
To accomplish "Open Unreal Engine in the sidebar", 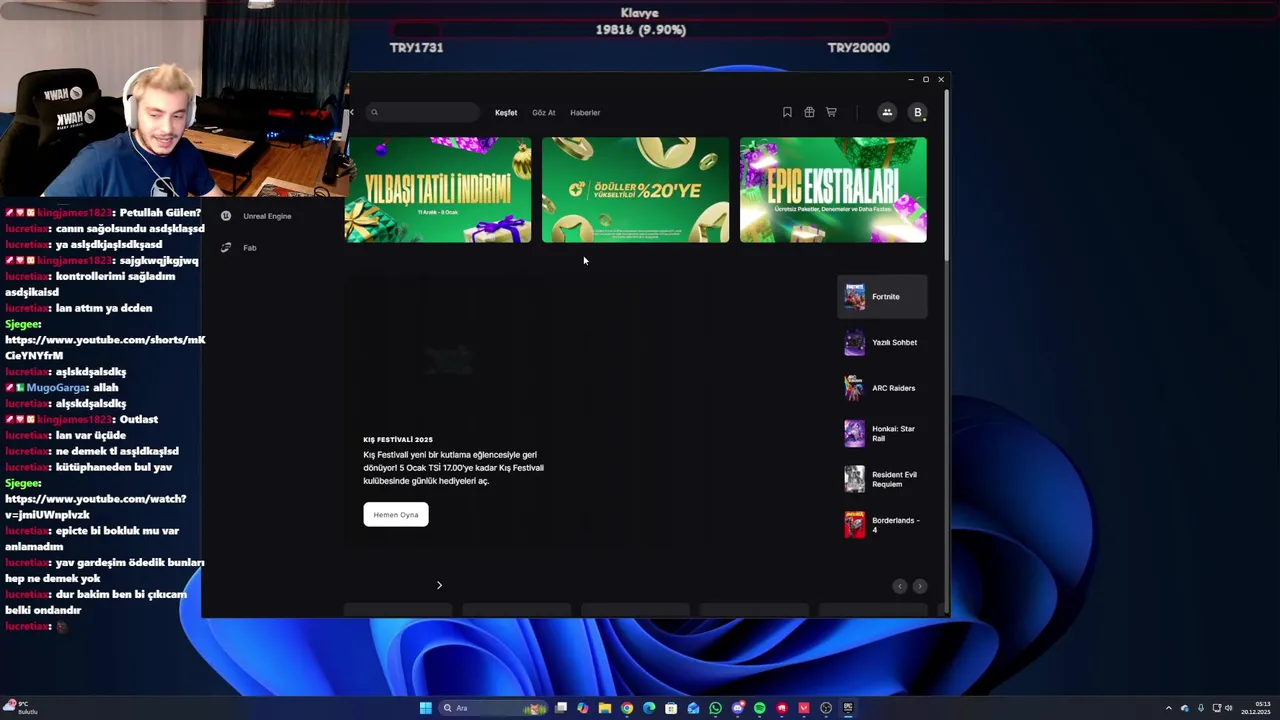I will click(x=267, y=216).
